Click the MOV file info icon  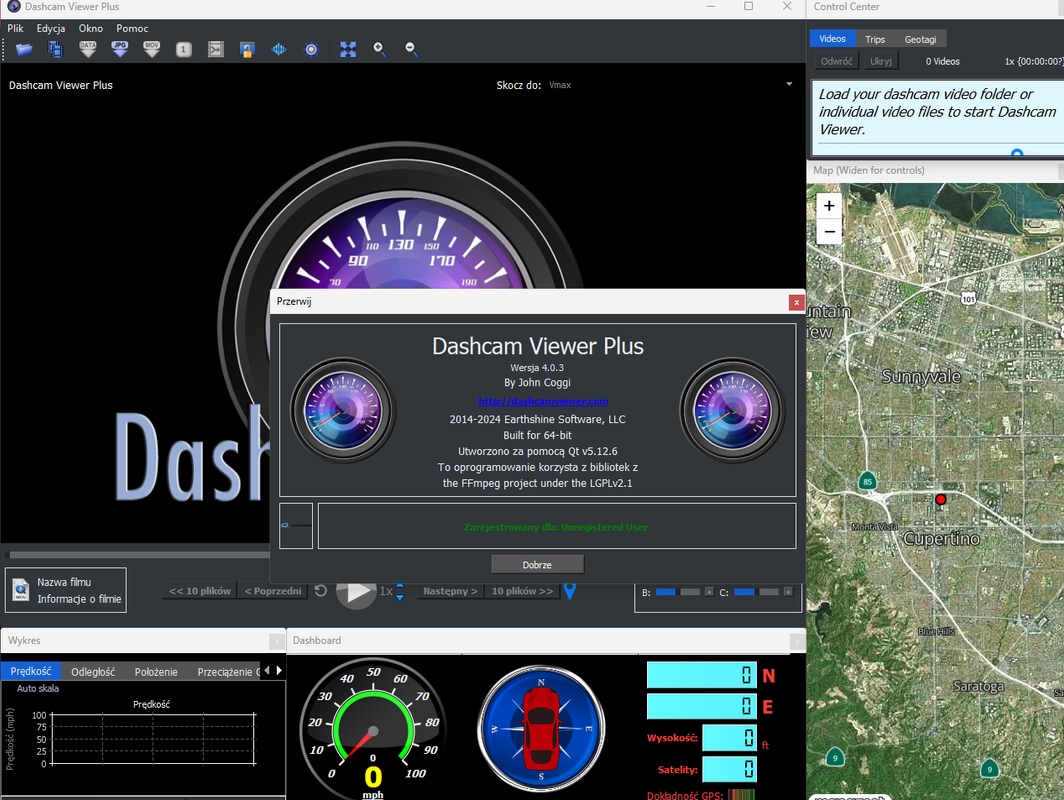[x=21, y=590]
